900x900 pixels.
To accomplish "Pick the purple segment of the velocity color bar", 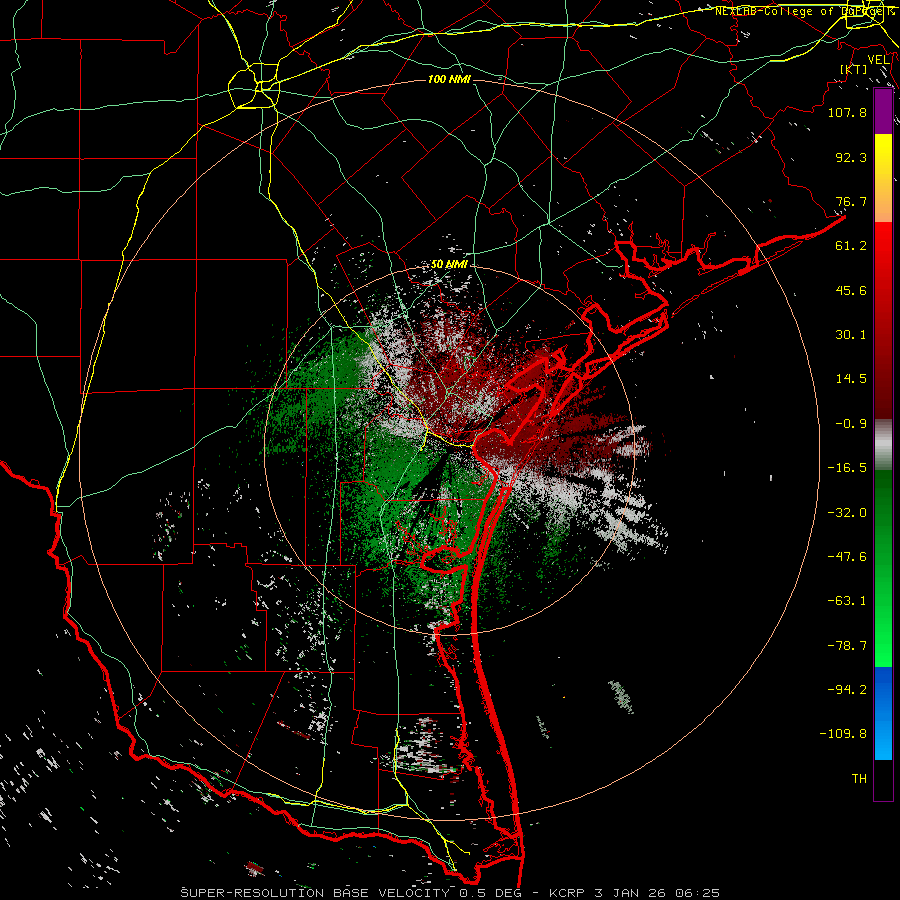I will [x=883, y=111].
